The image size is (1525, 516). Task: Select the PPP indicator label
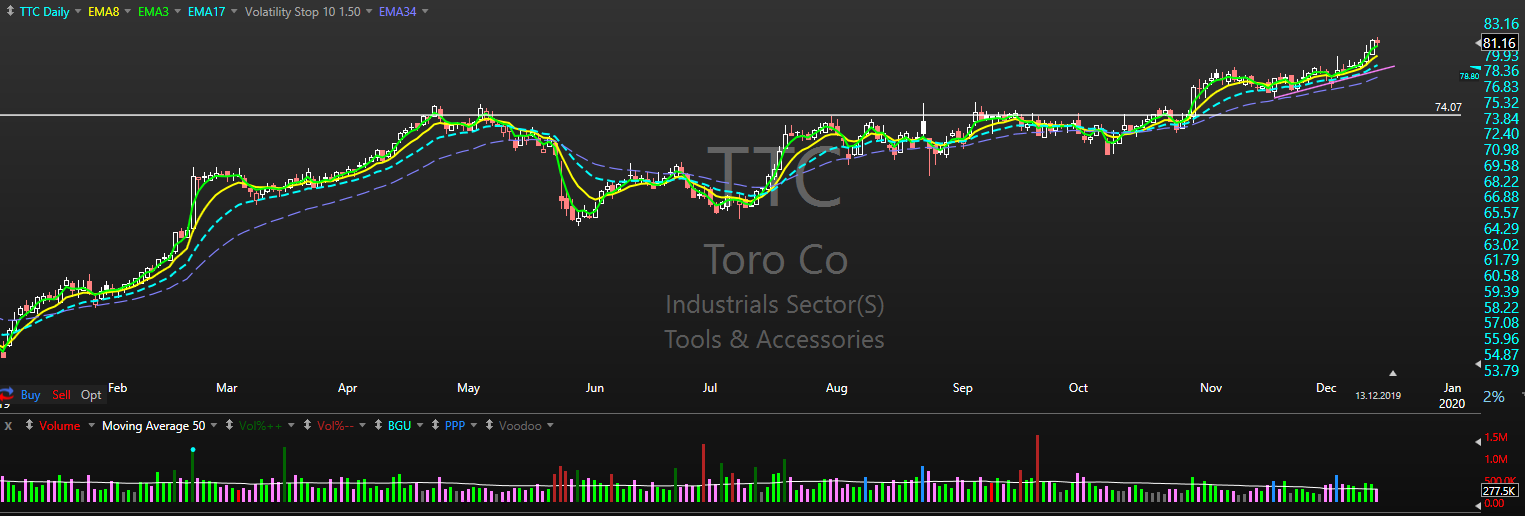click(x=454, y=426)
